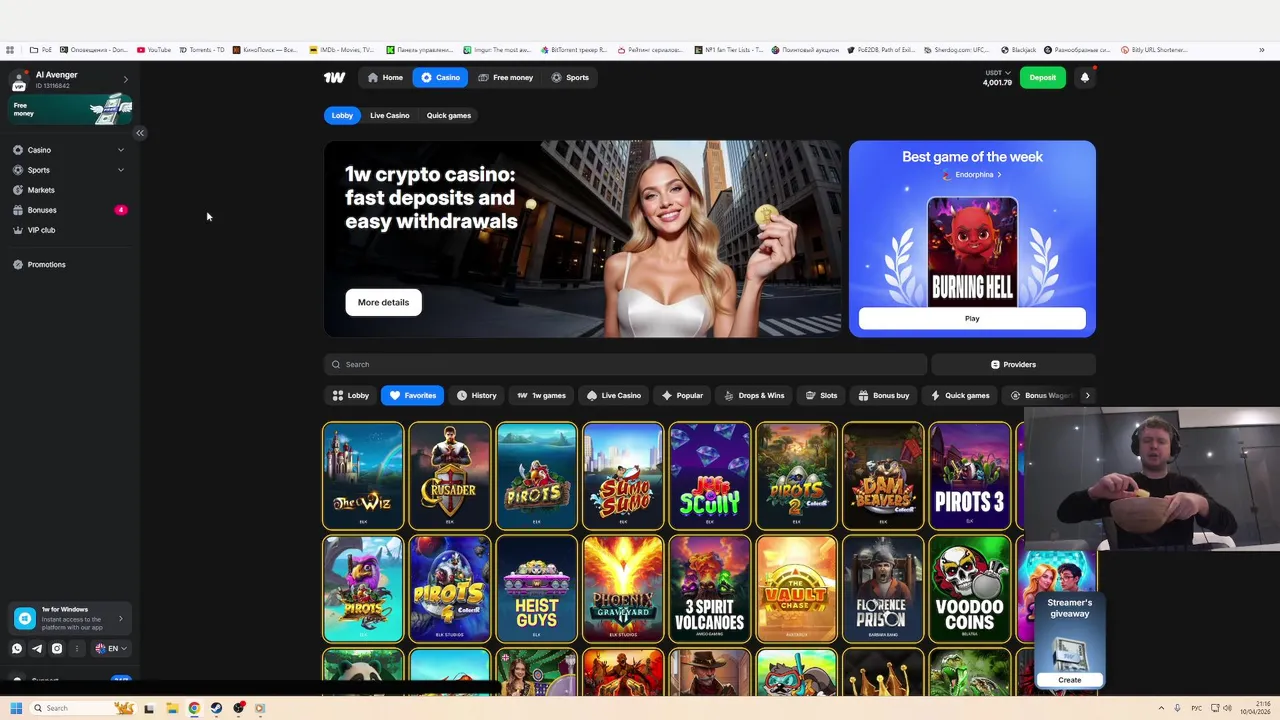Viewport: 1280px width, 720px height.
Task: Open Endorphina provider link
Action: pos(973,175)
